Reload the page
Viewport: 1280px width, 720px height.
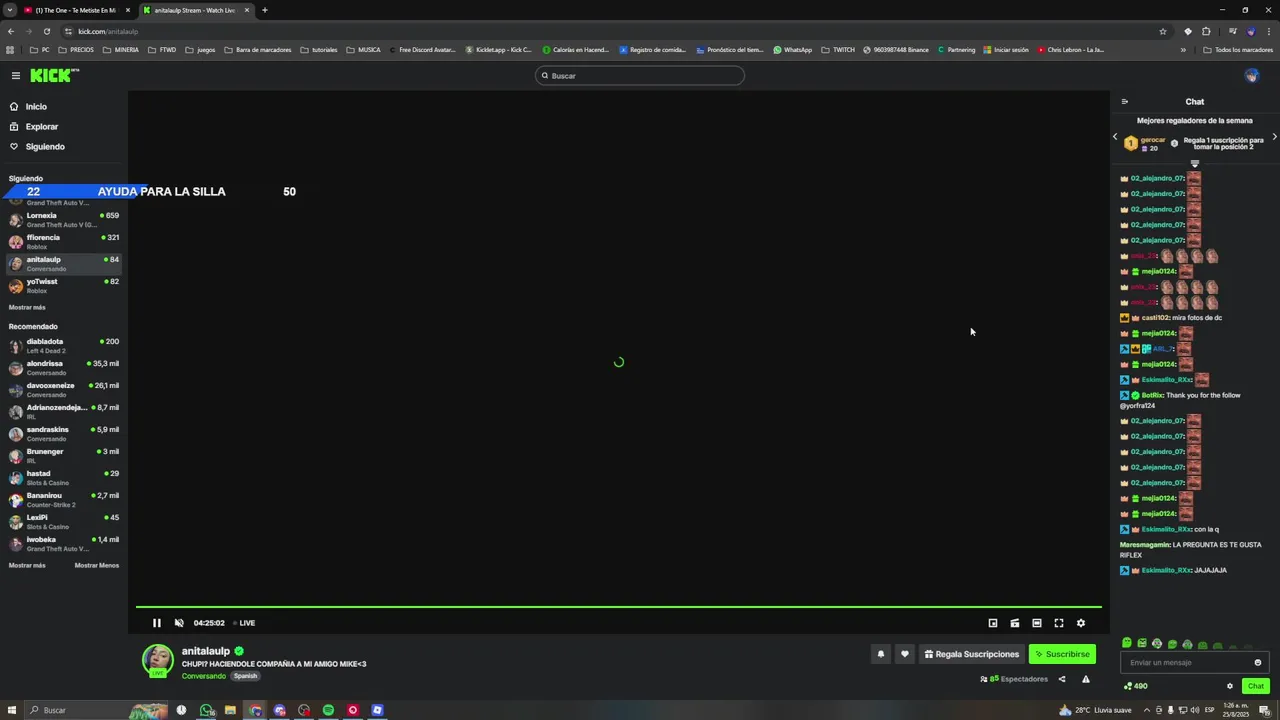point(46,31)
